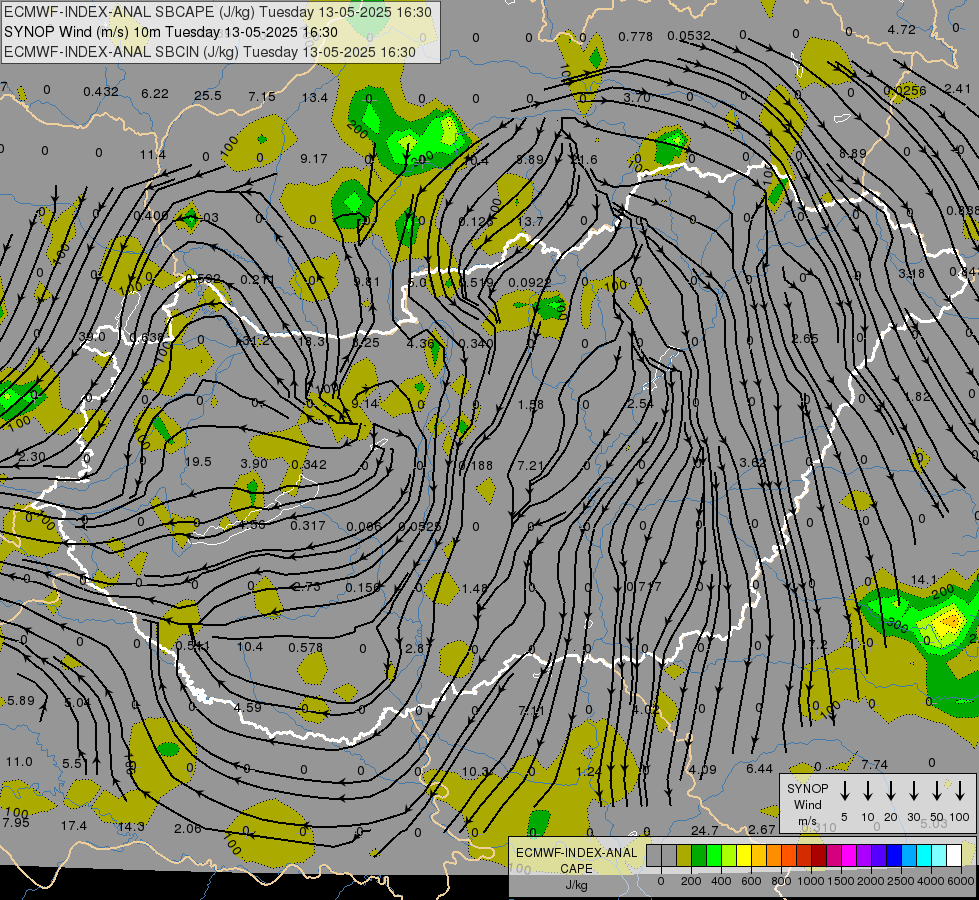Image resolution: width=979 pixels, height=900 pixels.
Task: Click the 0.432 value on the map
Action: 101,91
